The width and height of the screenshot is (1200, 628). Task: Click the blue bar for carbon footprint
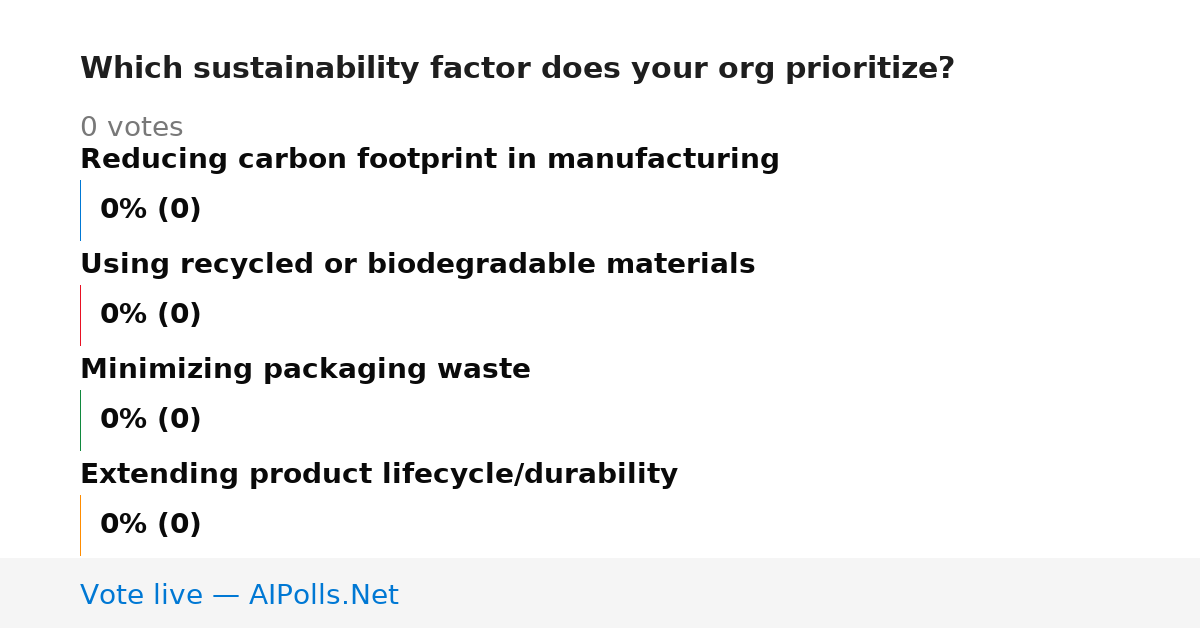click(81, 210)
